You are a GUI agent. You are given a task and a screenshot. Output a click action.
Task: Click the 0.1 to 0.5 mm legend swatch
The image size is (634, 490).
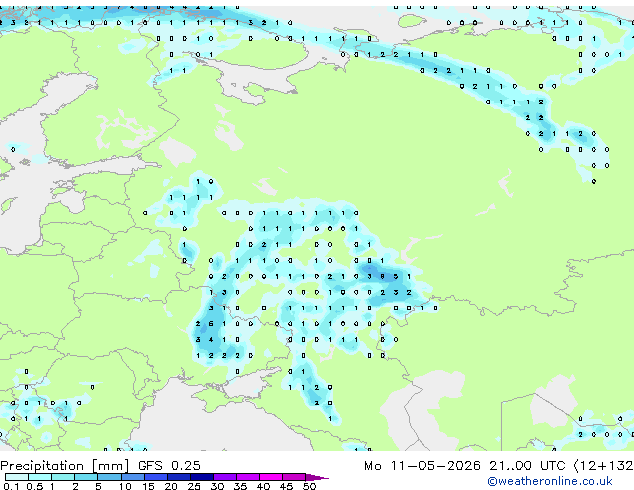[x=17, y=477]
